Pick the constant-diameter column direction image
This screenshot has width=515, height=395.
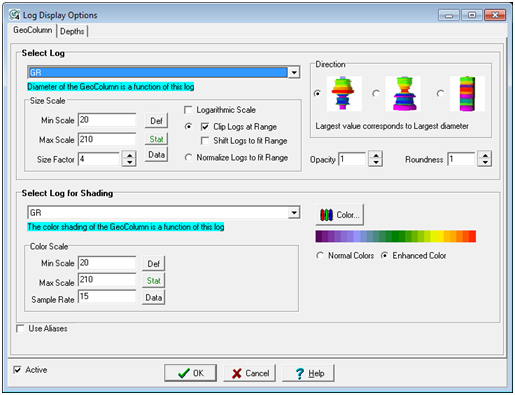[467, 94]
